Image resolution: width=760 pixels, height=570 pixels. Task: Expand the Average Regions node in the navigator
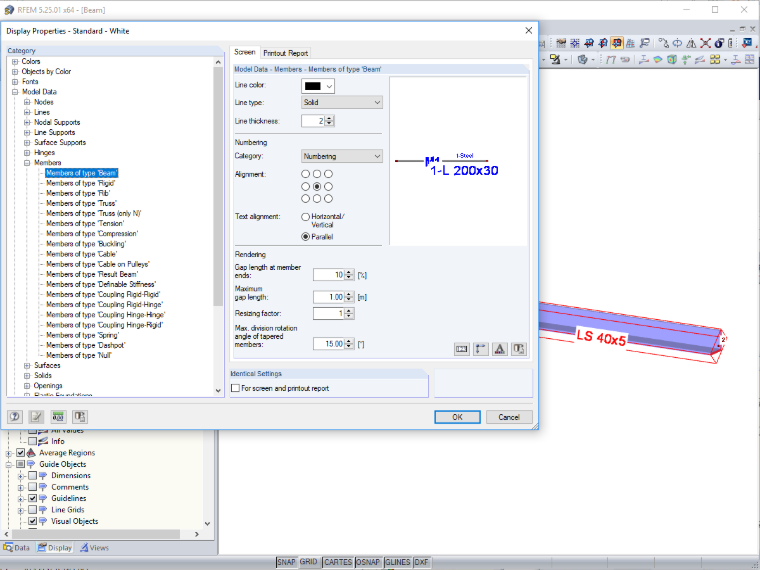pos(9,453)
